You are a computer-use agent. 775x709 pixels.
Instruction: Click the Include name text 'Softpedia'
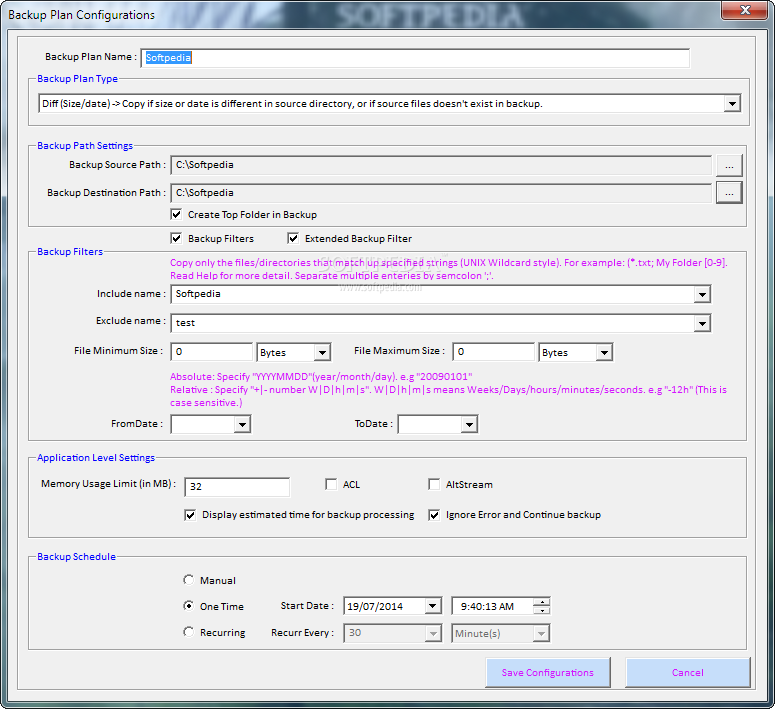(198, 294)
